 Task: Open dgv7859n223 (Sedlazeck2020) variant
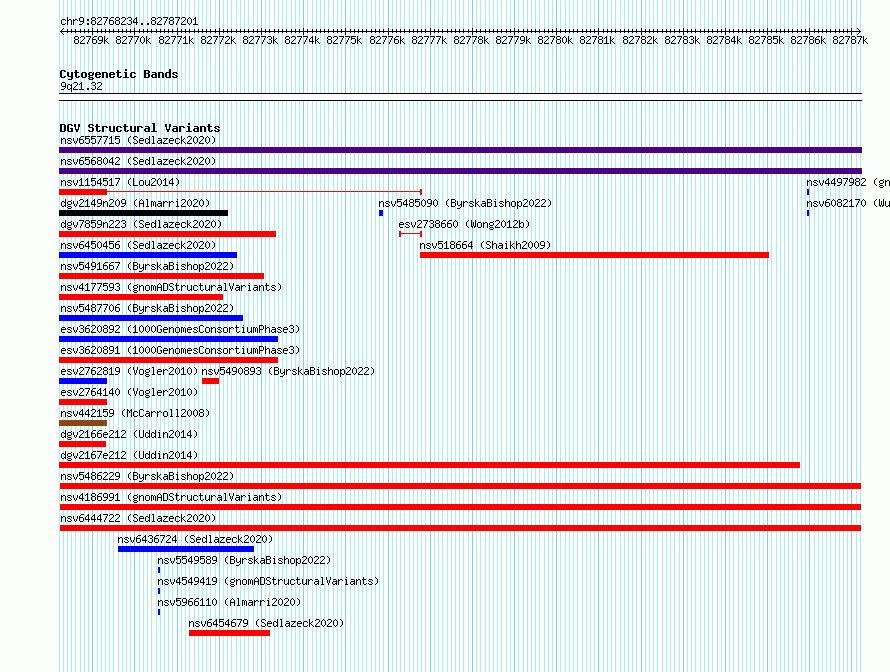141,224
